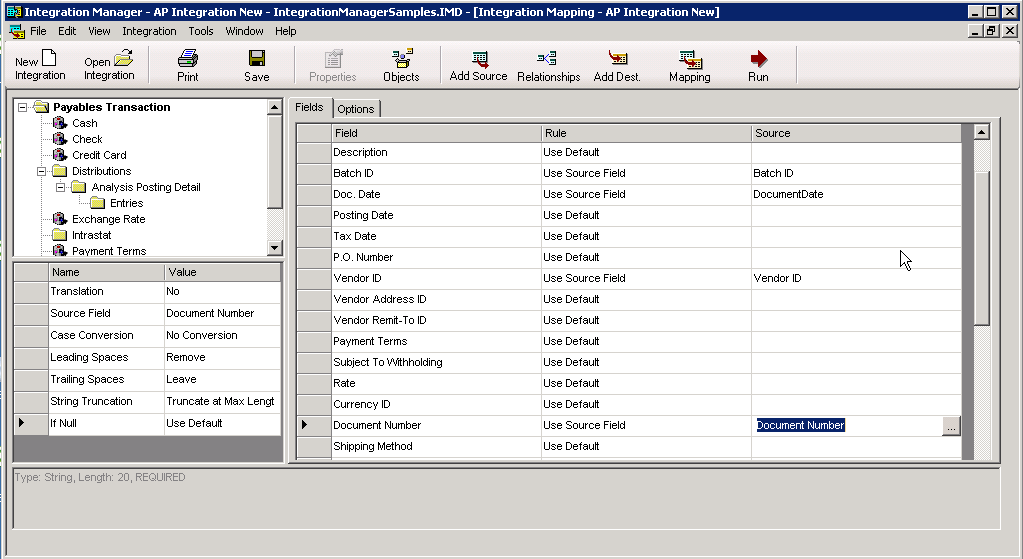
Task: Click the Add Dest. toolbar icon
Action: click(x=617, y=65)
